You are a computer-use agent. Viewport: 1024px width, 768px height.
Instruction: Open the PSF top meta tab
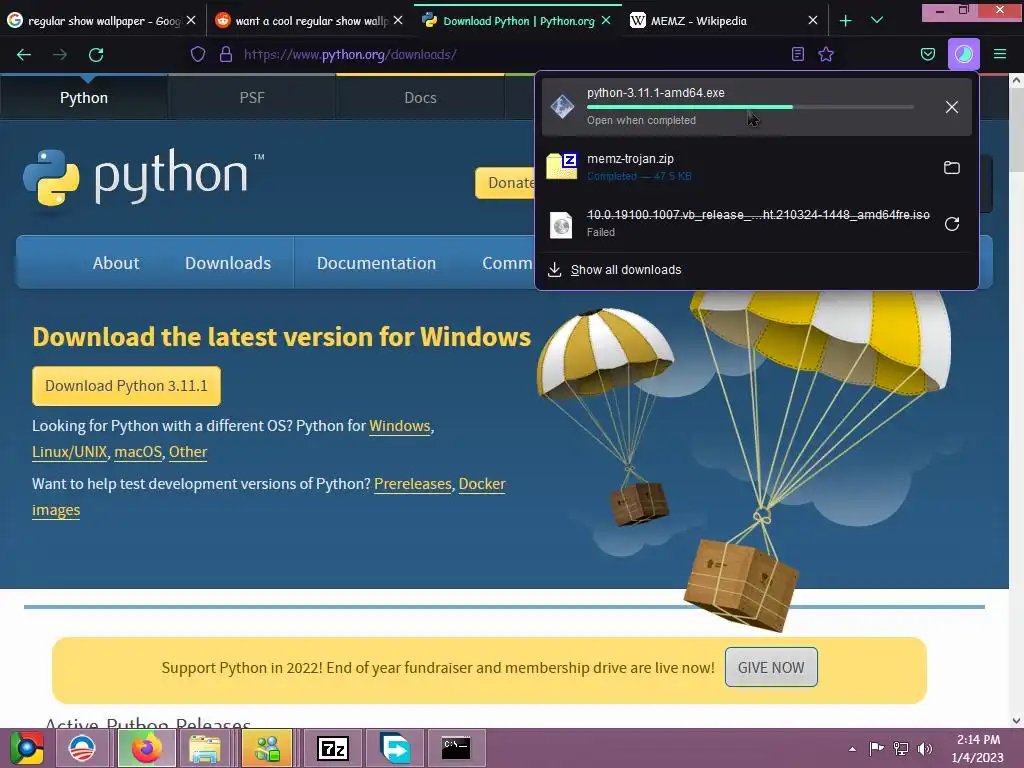click(251, 97)
